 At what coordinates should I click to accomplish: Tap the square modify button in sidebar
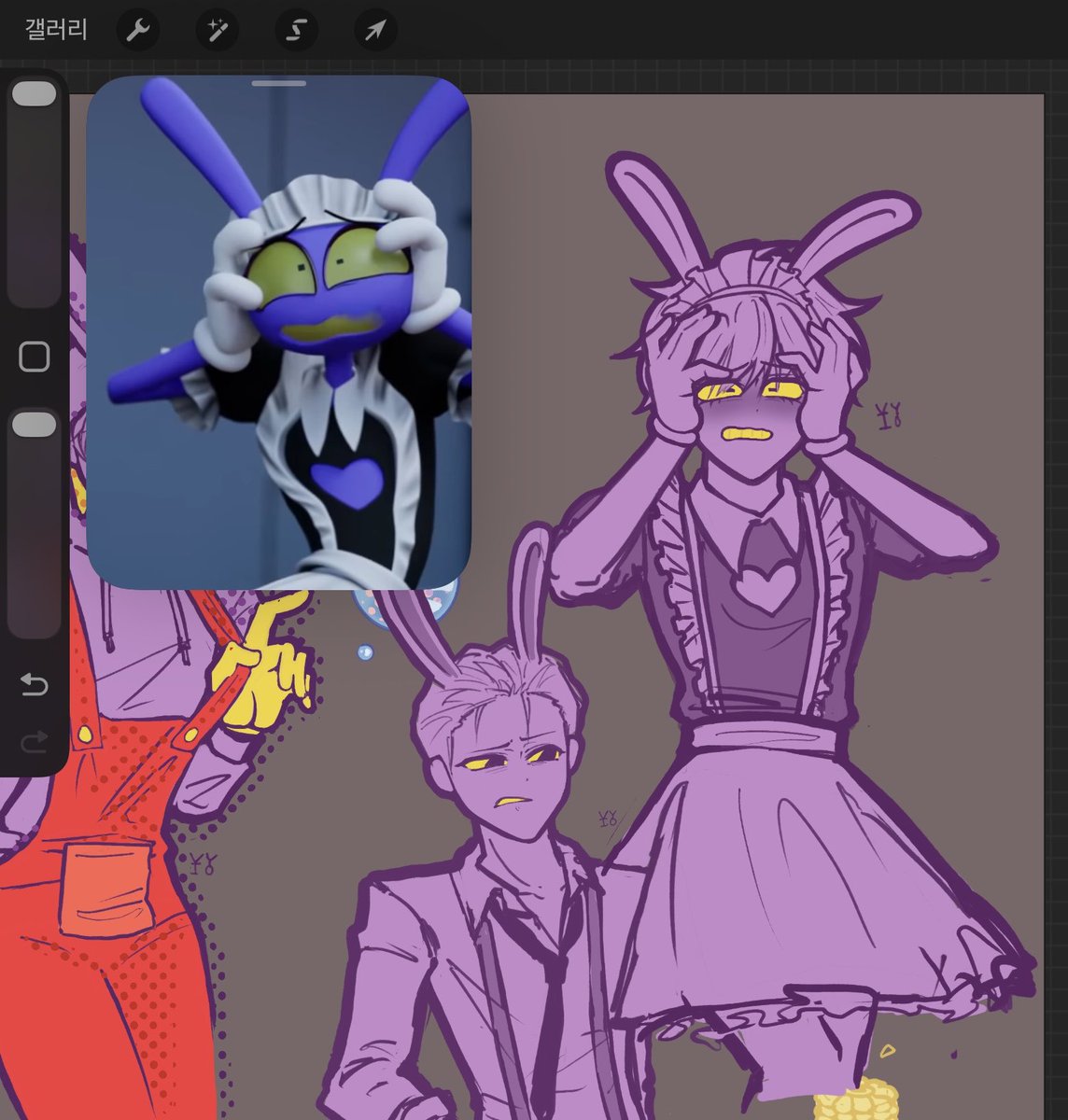coord(35,356)
